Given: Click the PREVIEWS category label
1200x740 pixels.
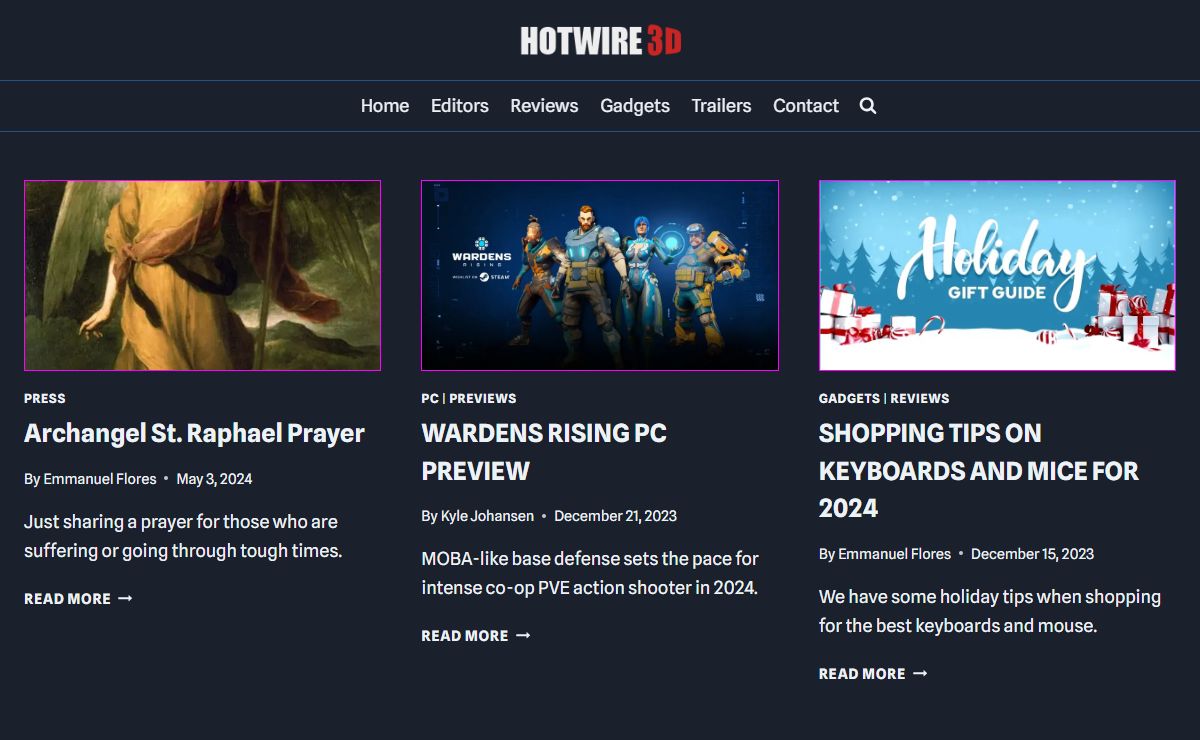Looking at the screenshot, I should (x=483, y=398).
